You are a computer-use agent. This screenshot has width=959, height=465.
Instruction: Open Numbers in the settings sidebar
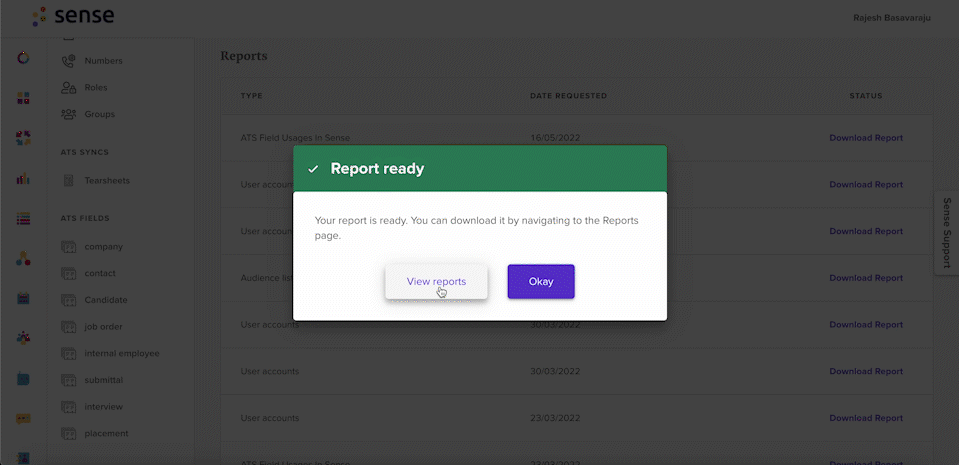pyautogui.click(x=103, y=61)
